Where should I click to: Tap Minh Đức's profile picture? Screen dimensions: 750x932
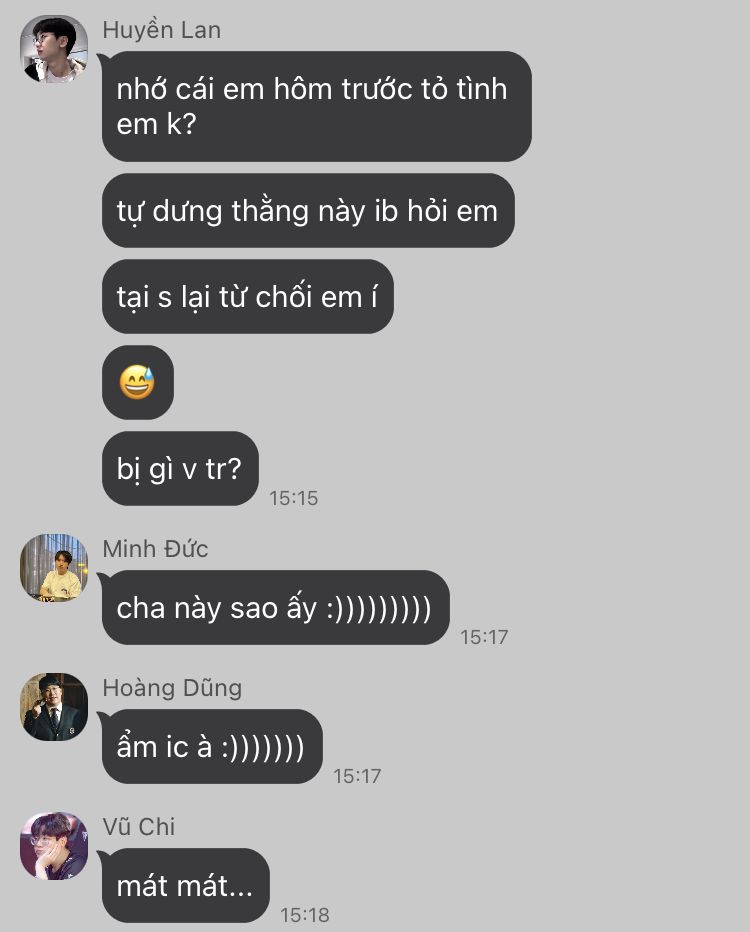coord(54,568)
